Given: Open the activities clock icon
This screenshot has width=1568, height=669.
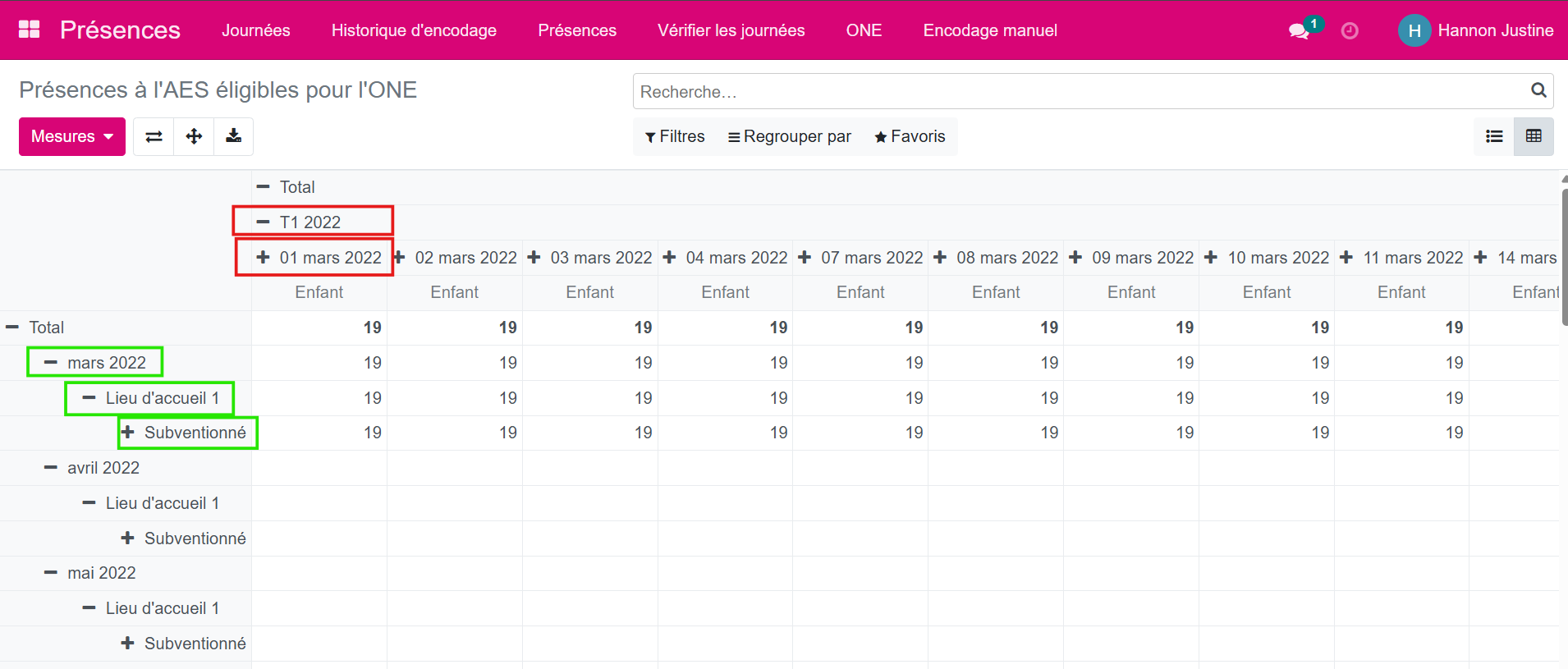Looking at the screenshot, I should (1350, 31).
